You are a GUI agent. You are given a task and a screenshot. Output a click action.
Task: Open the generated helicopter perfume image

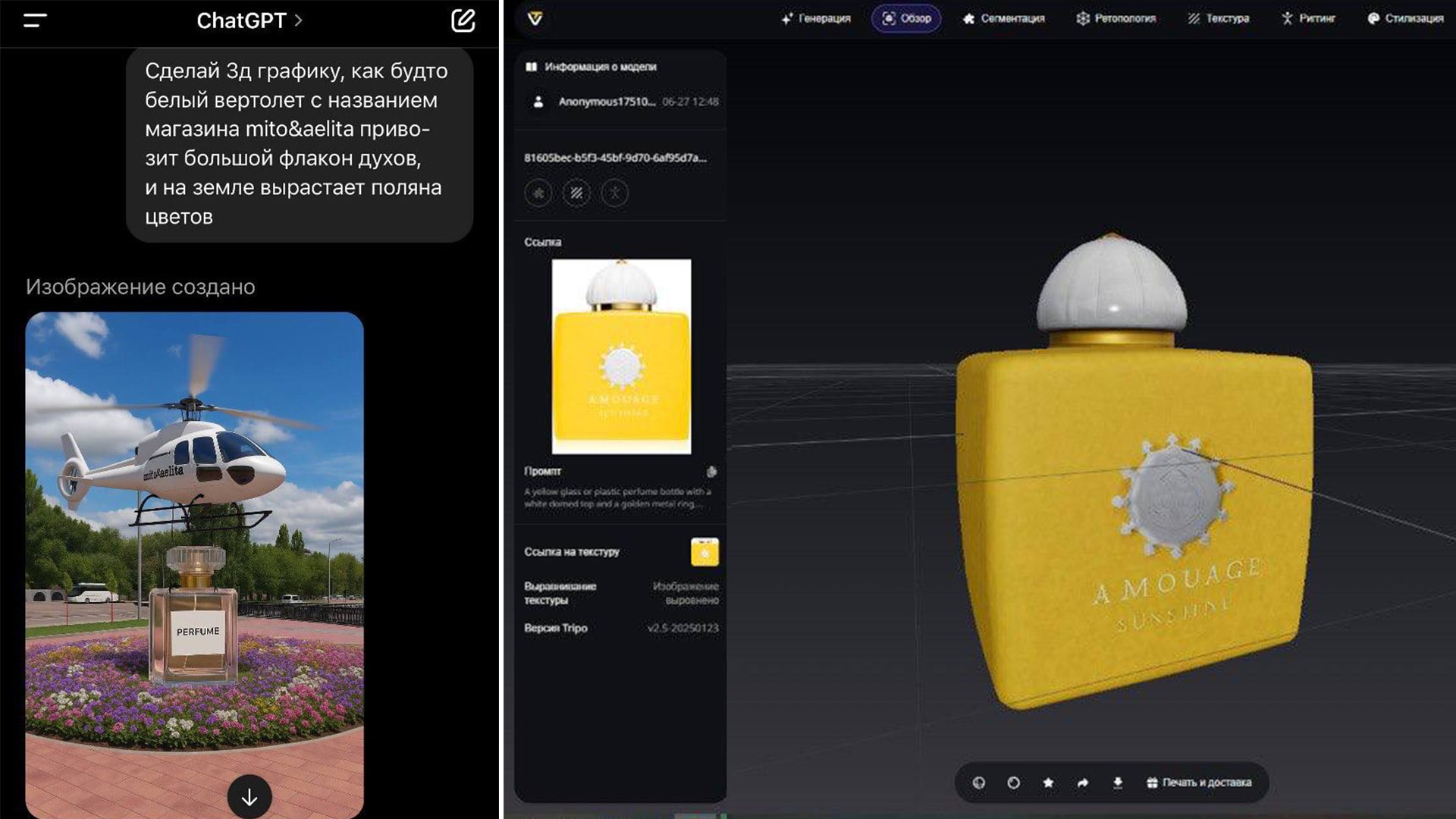pyautogui.click(x=194, y=565)
